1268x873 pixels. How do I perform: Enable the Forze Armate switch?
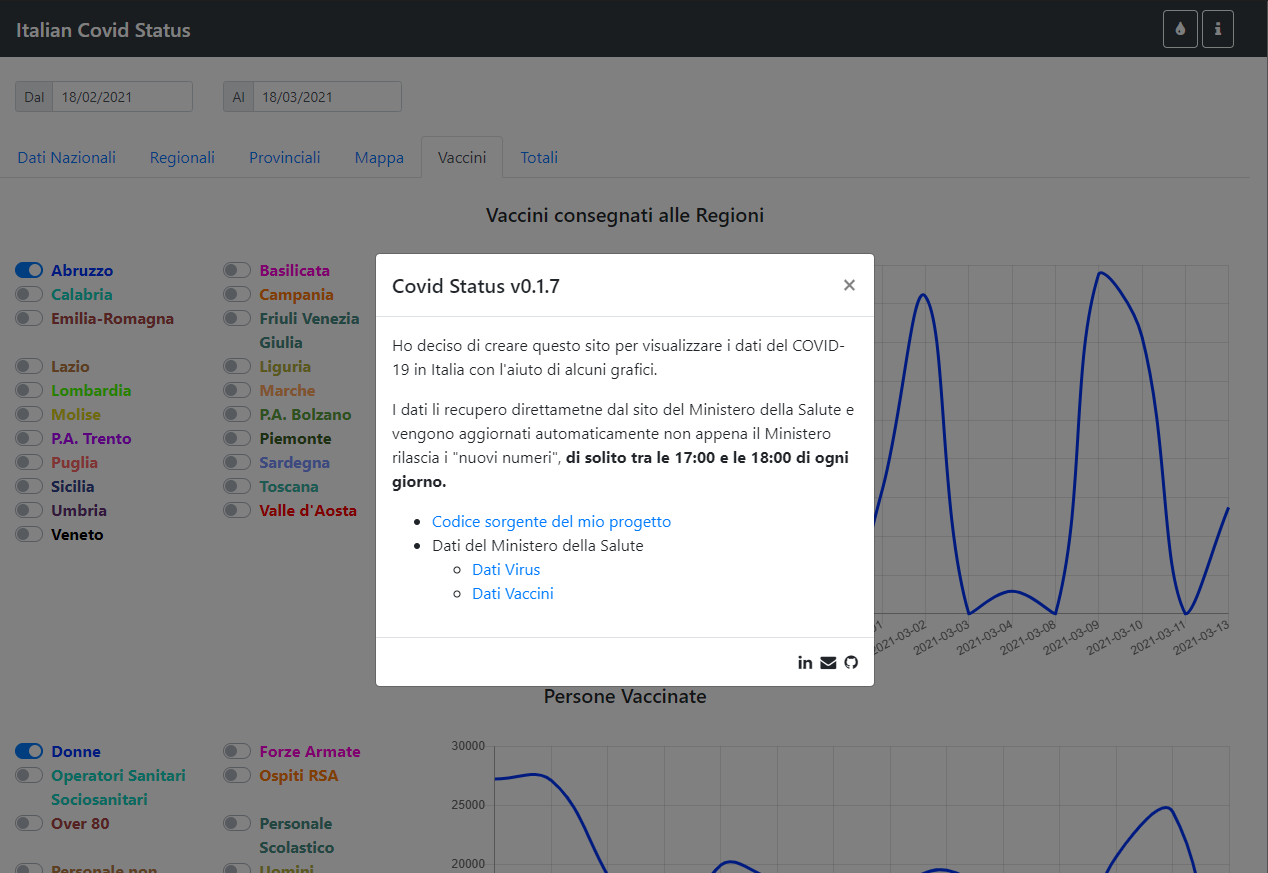(237, 751)
